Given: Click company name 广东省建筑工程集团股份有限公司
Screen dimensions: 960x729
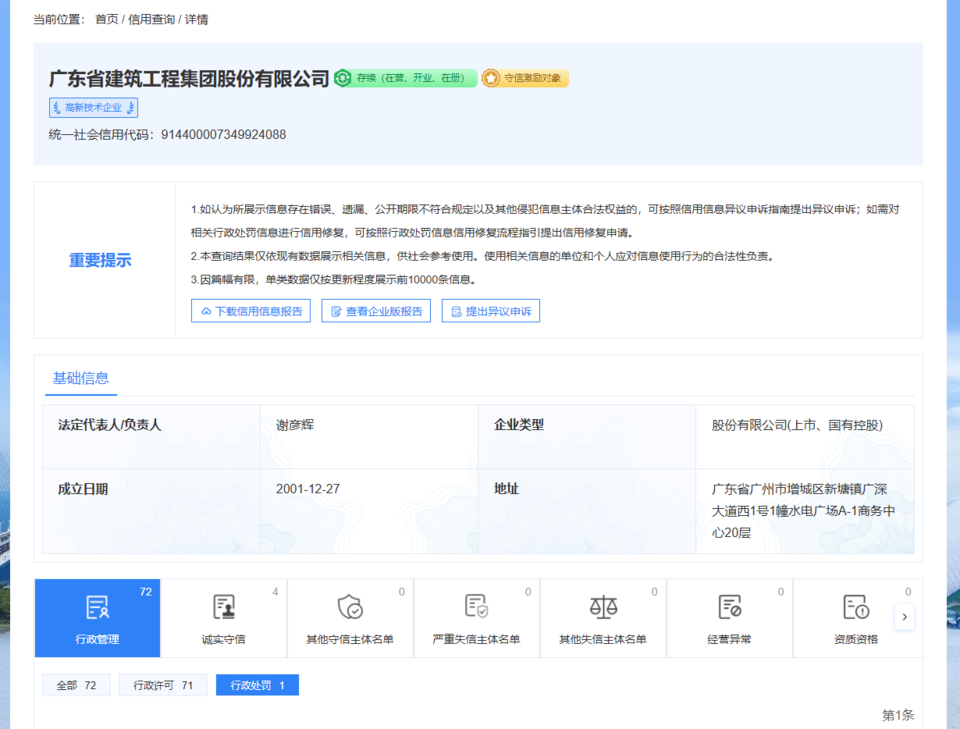Looking at the screenshot, I should coord(189,78).
